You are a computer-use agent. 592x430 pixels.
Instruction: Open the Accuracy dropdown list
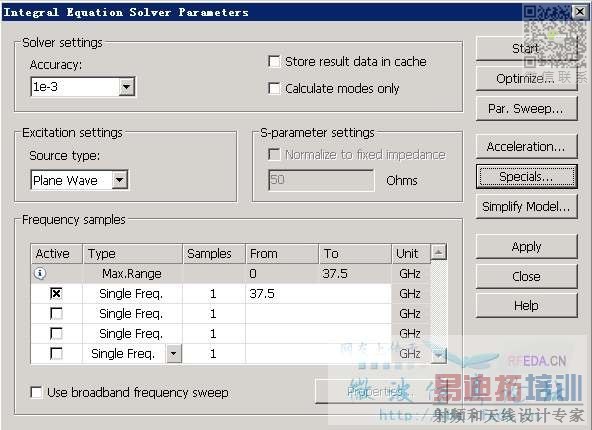(x=126, y=87)
